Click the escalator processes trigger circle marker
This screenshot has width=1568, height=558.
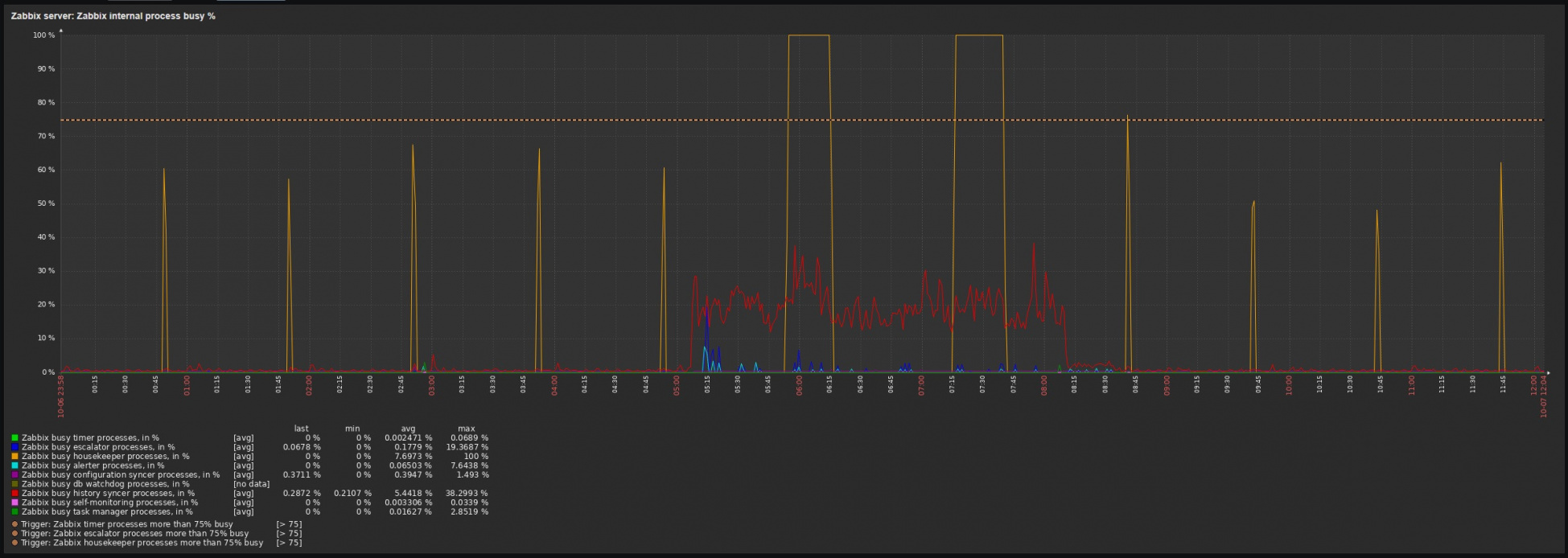tap(14, 533)
